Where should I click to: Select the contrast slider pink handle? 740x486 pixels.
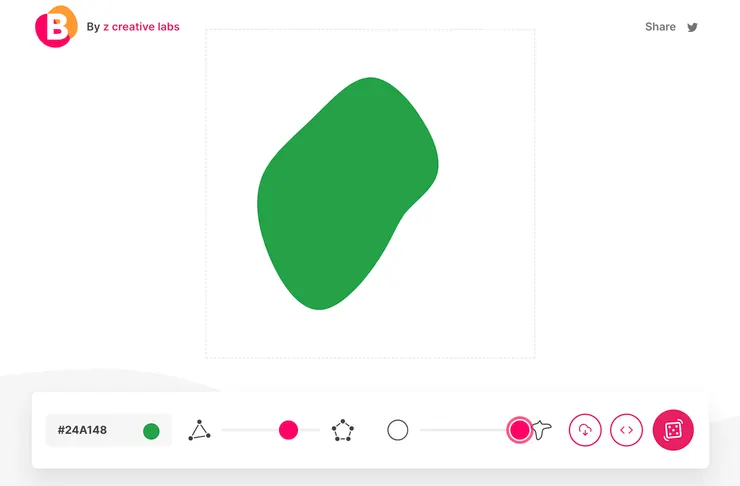click(x=520, y=430)
